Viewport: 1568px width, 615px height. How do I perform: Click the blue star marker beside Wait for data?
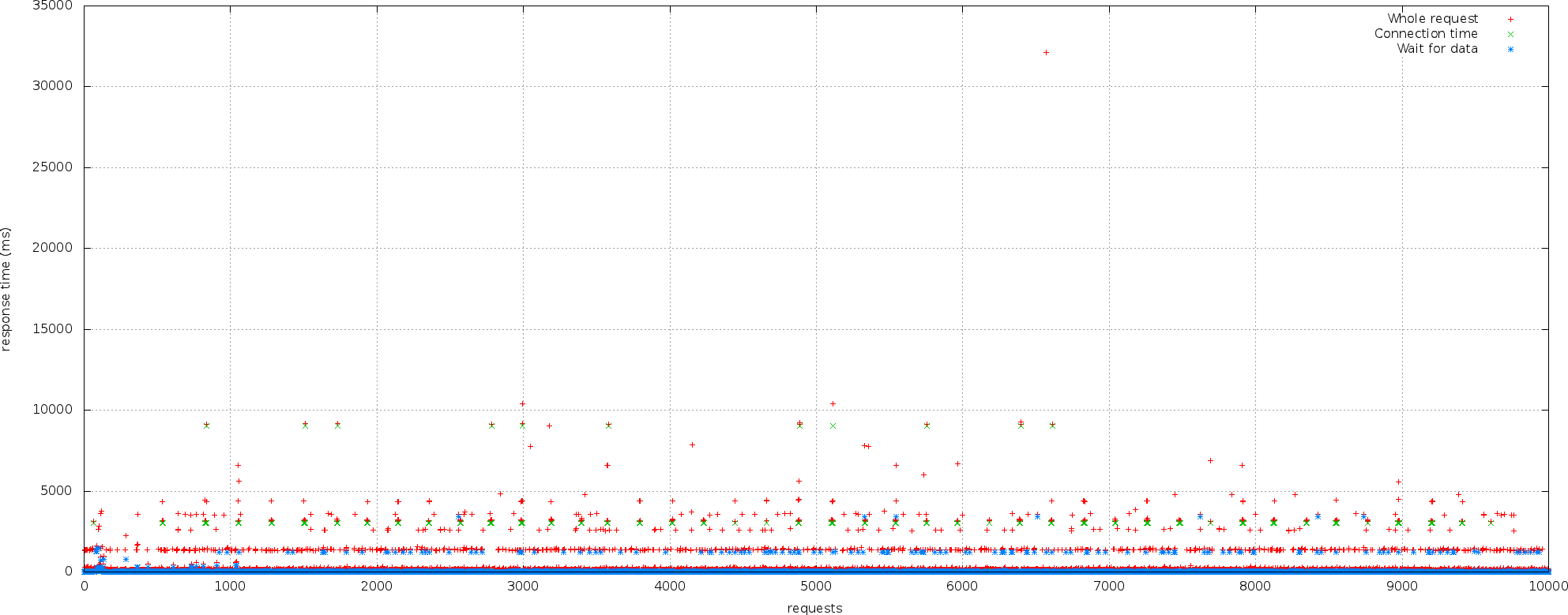(1510, 49)
